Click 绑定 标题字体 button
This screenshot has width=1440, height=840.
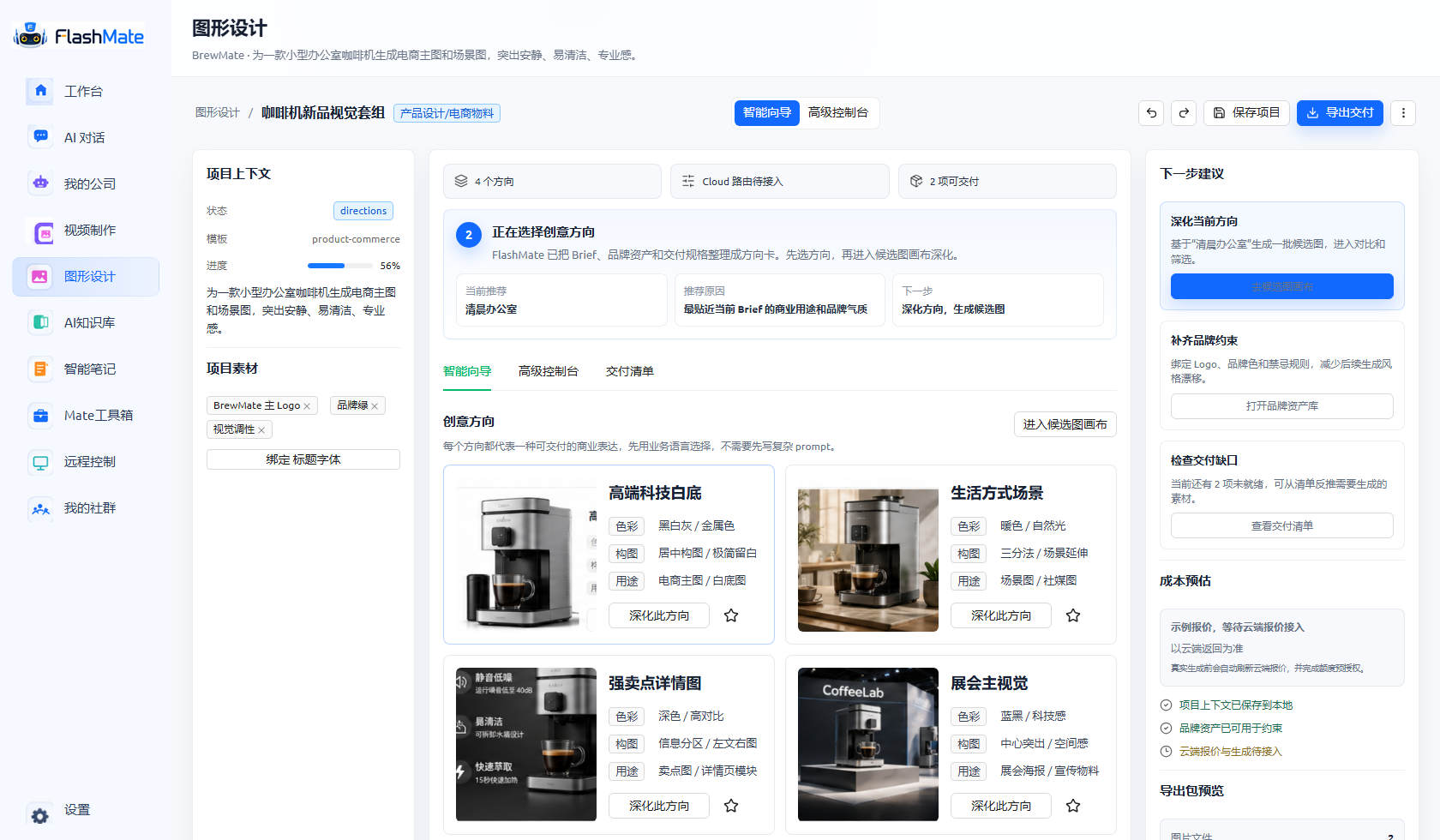point(303,459)
